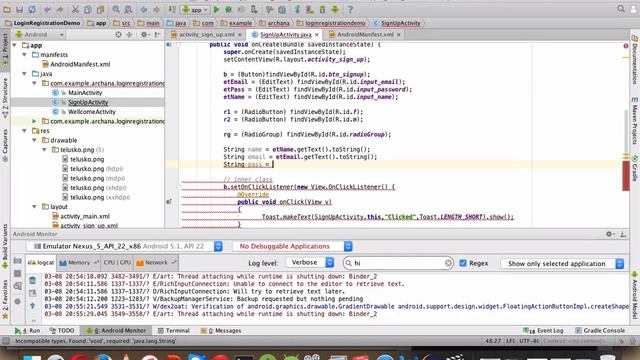The width and height of the screenshot is (640, 360).
Task: Click the Help question mark icon
Action: [x=350, y=9]
